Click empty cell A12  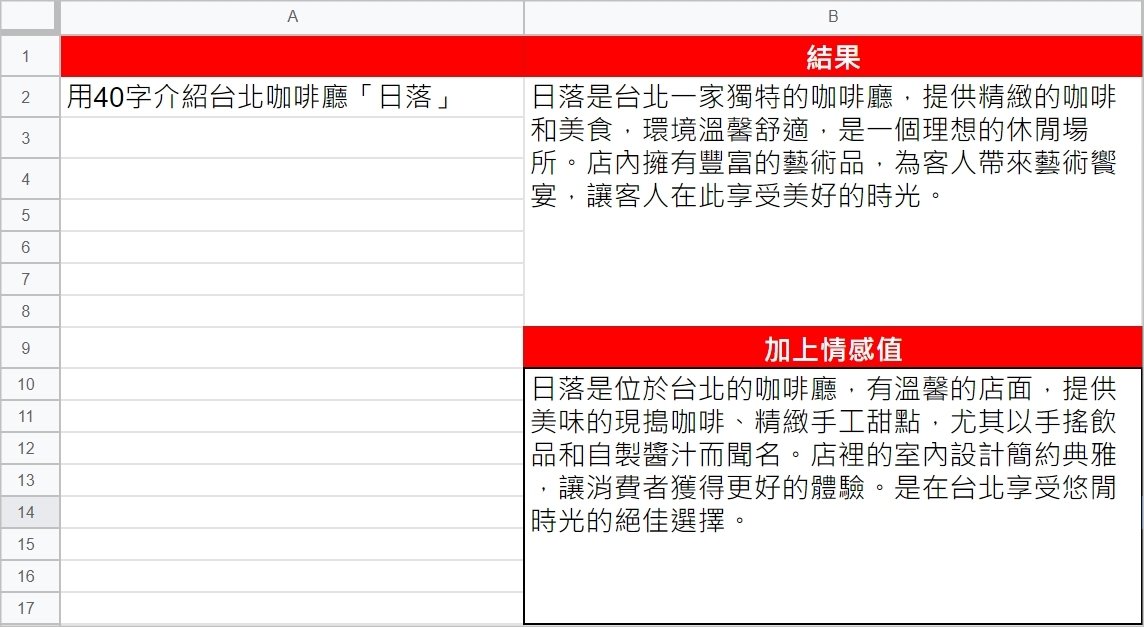pyautogui.click(x=292, y=448)
